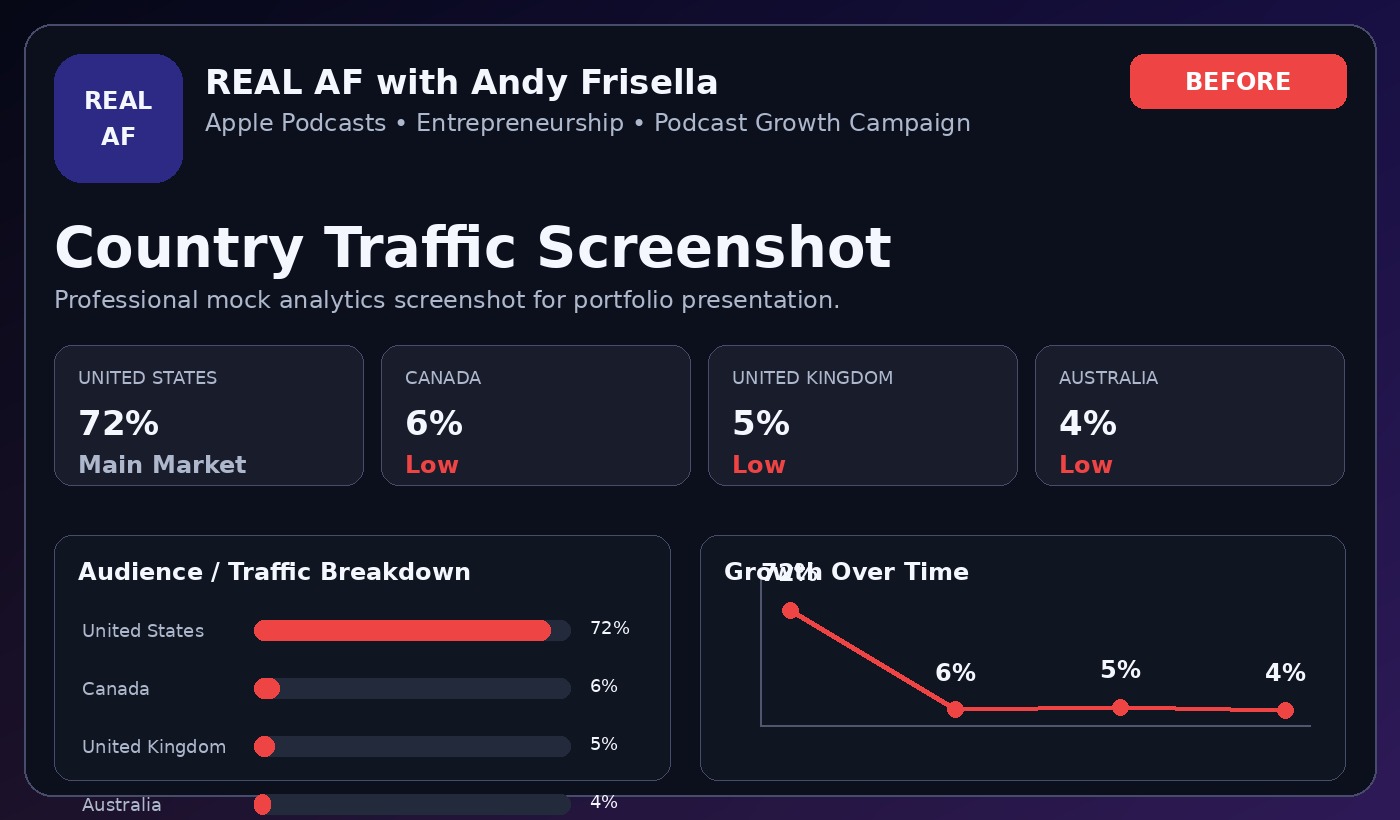The height and width of the screenshot is (820, 1400).
Task: Click the Australia traffic bar
Action: click(x=412, y=804)
